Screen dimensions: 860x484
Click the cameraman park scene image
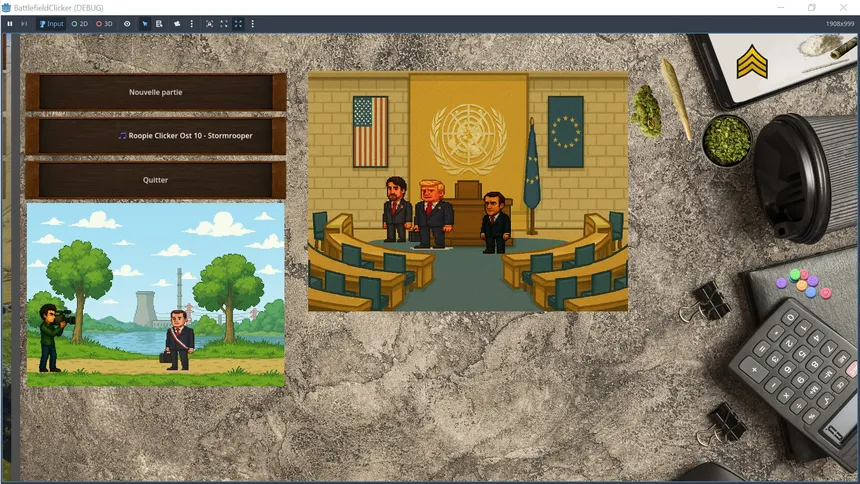click(156, 294)
